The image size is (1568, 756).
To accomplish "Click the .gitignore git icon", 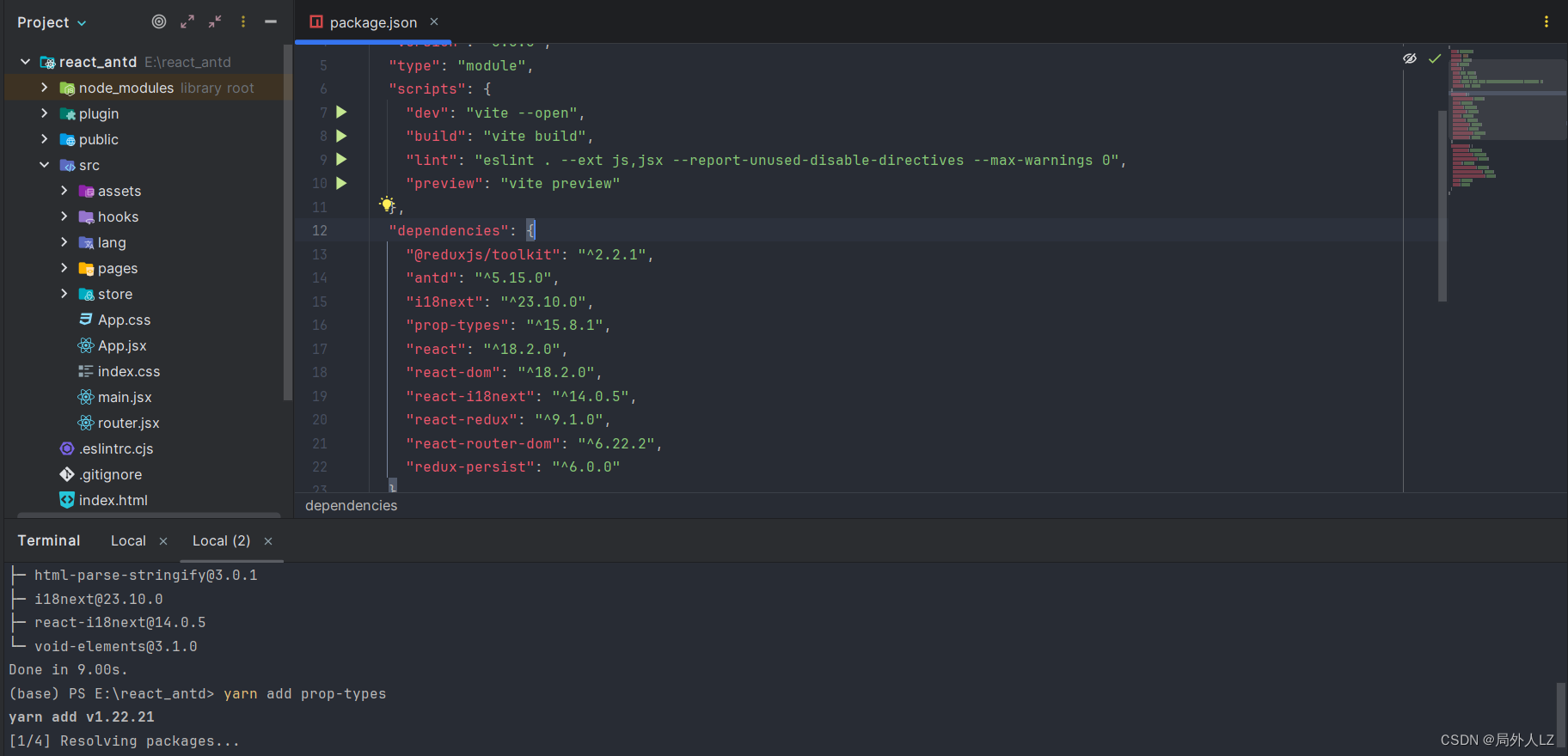I will click(67, 474).
